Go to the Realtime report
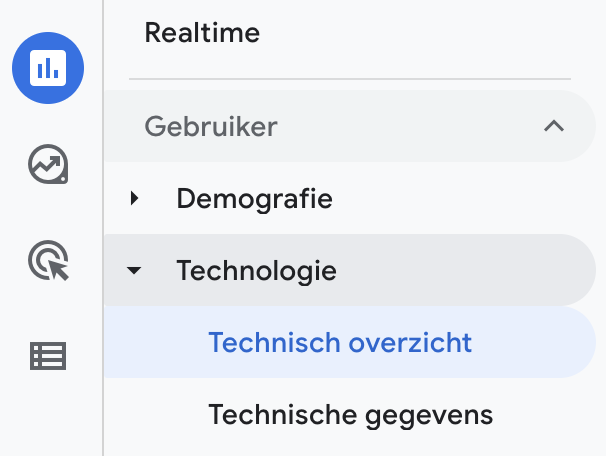 tap(202, 33)
